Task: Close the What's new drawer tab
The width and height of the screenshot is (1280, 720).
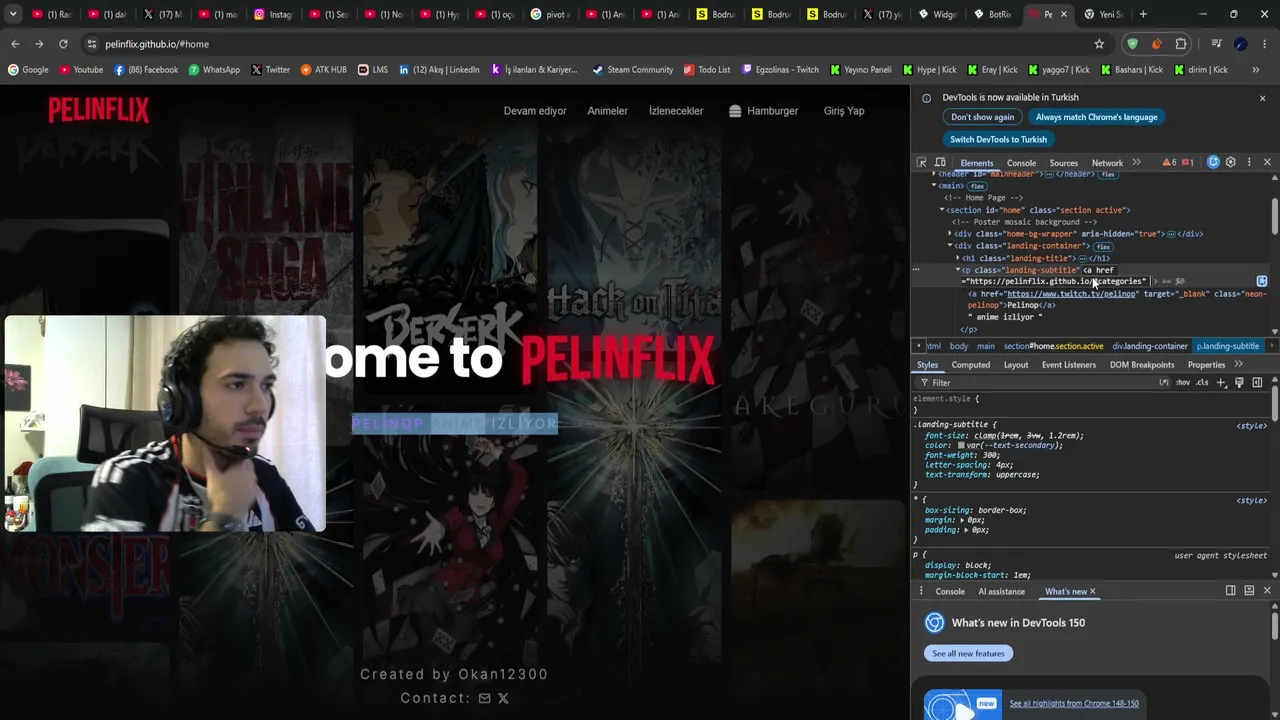Action: tap(1092, 591)
